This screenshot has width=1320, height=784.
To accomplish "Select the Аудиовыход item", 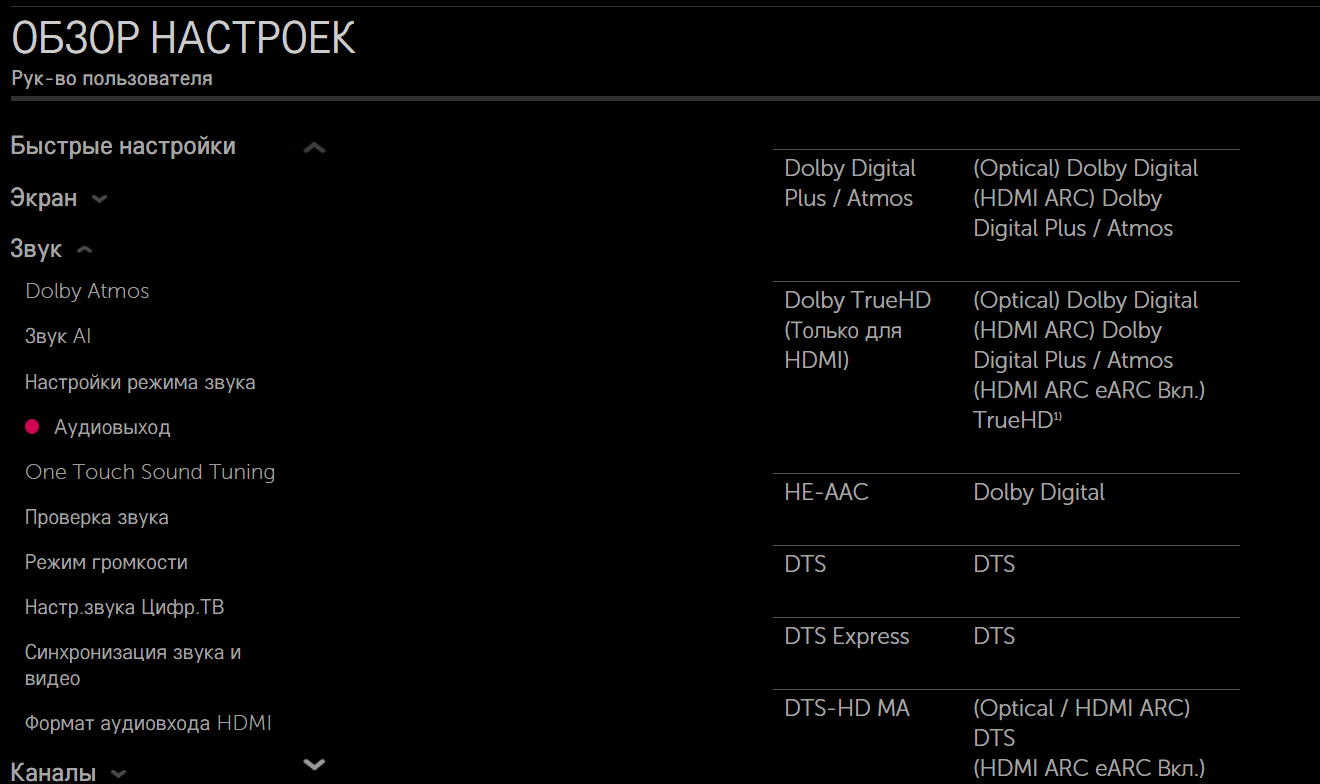I will click(112, 427).
